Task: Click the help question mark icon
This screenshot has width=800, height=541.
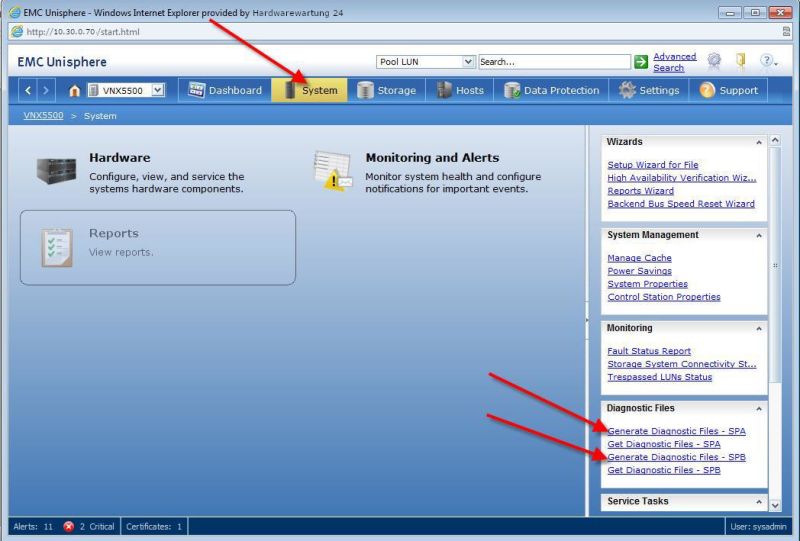Action: (x=767, y=61)
